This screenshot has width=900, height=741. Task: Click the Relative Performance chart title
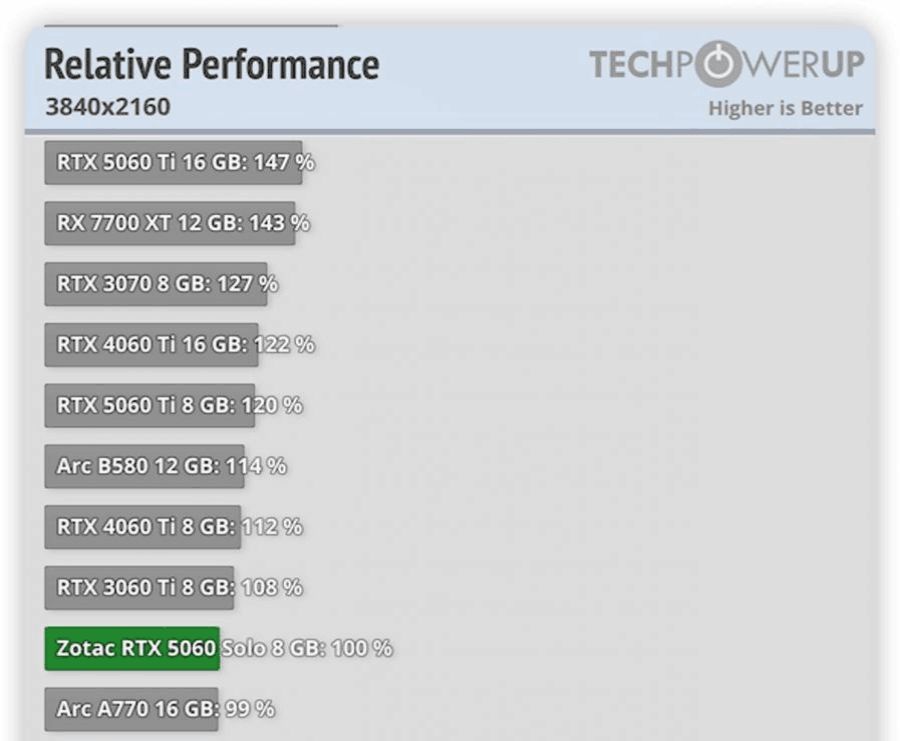coord(212,65)
